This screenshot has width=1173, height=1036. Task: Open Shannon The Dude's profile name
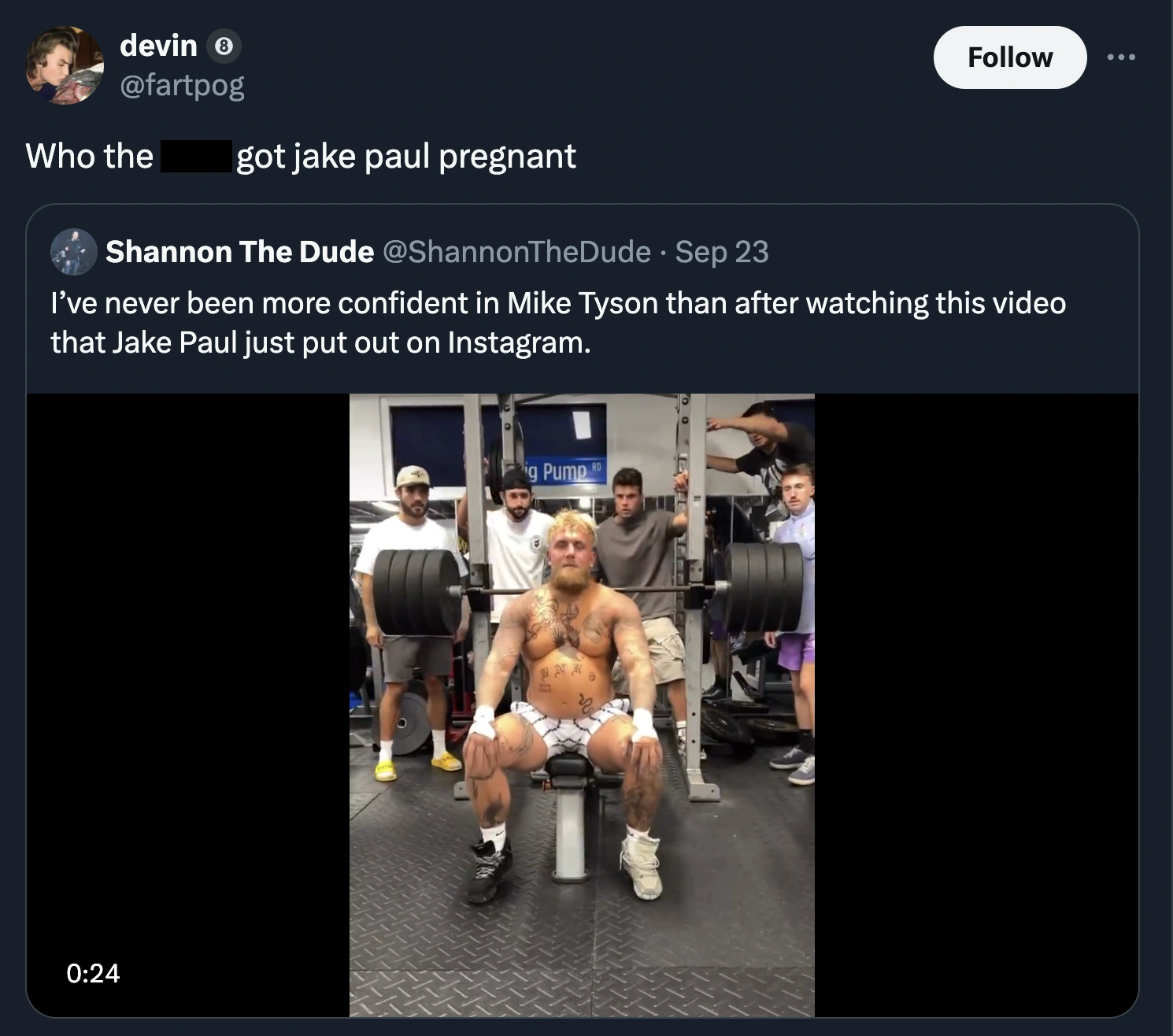(x=239, y=252)
